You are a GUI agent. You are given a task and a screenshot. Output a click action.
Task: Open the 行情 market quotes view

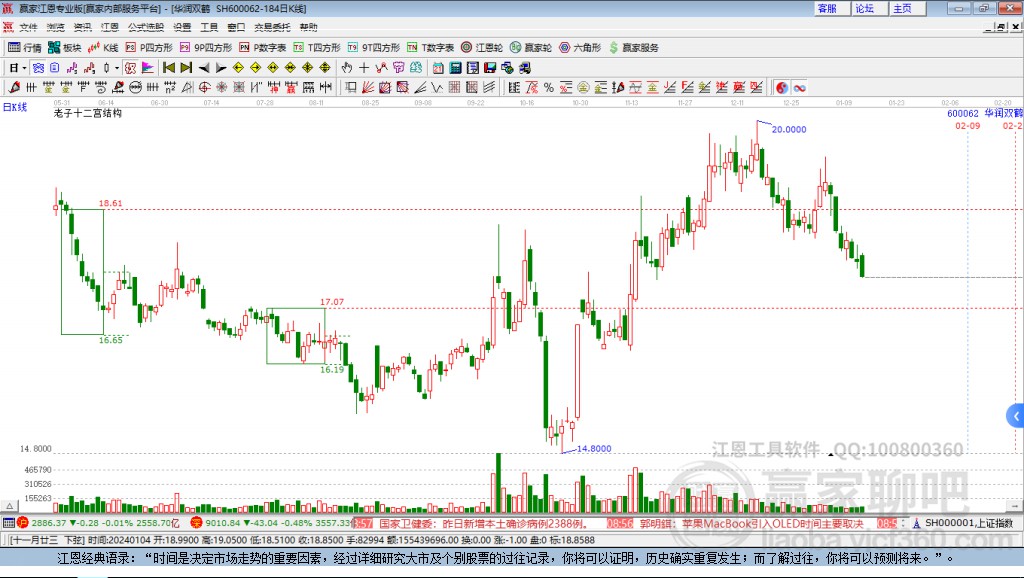[24, 47]
